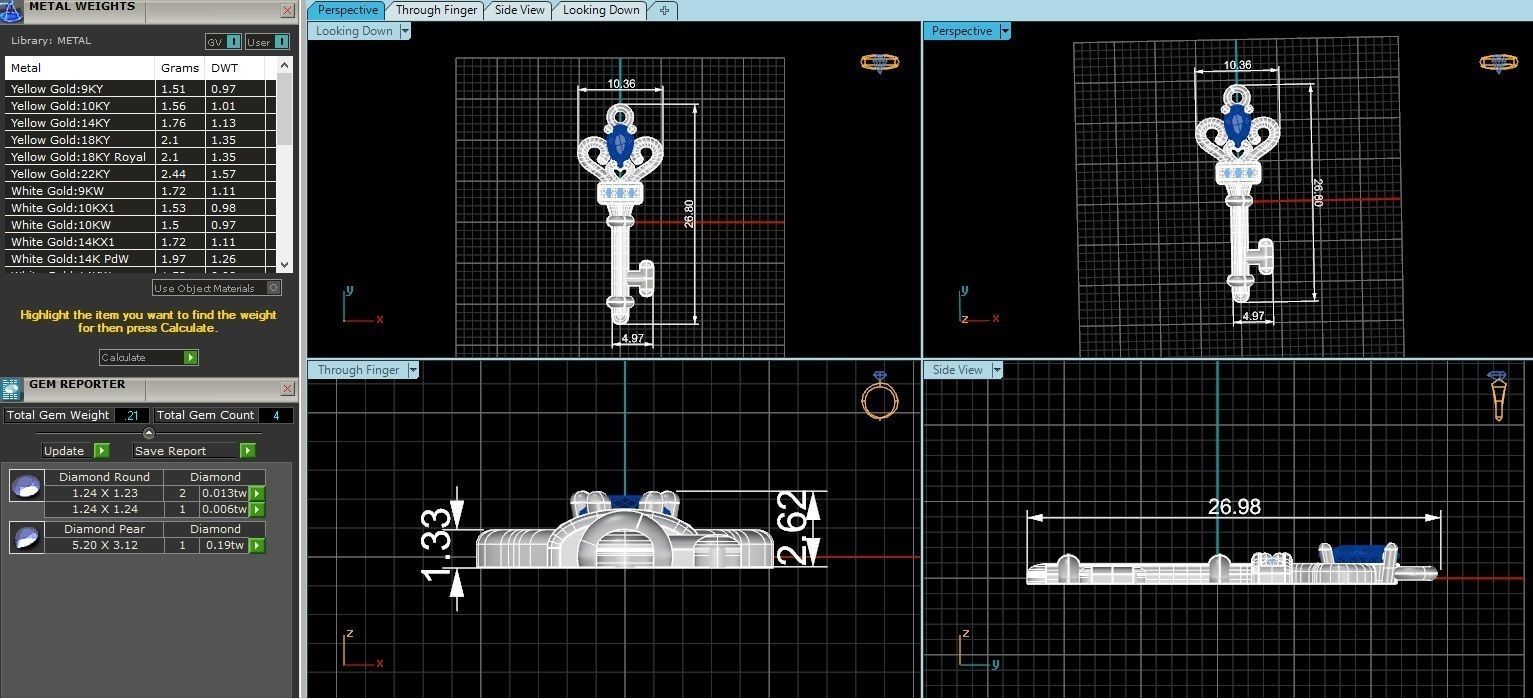This screenshot has height=699, width=1533.
Task: Click the 1.24 X 1.23 size cell
Action: (x=105, y=493)
